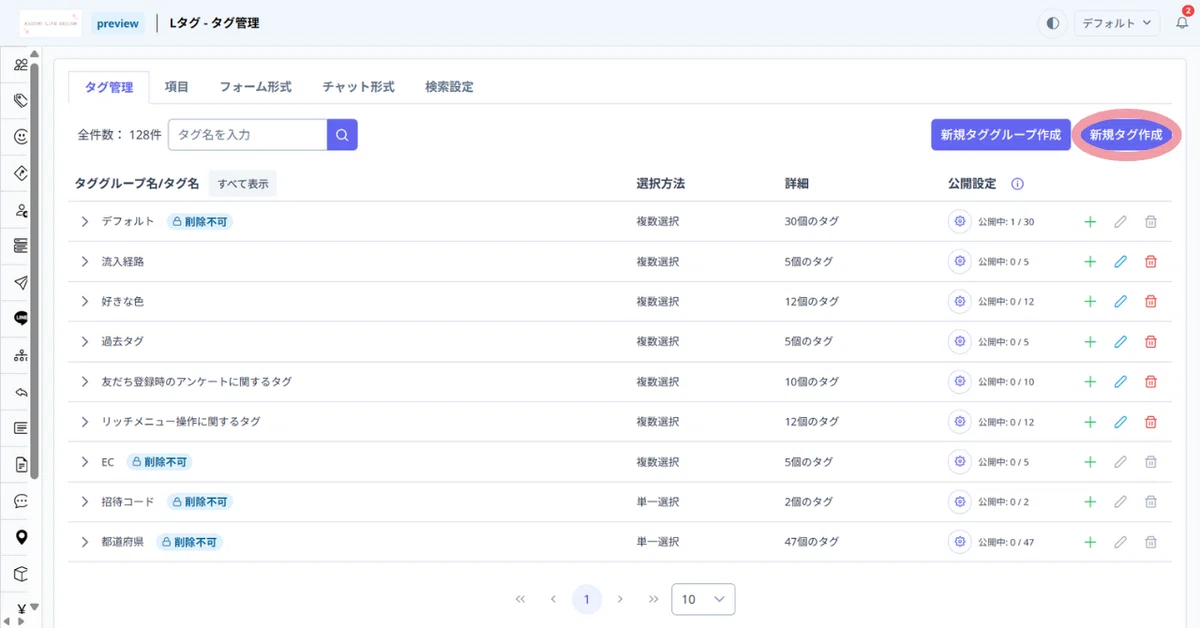Click the 単一選択 cell in the 招待コード row
This screenshot has height=628, width=1200.
[658, 502]
